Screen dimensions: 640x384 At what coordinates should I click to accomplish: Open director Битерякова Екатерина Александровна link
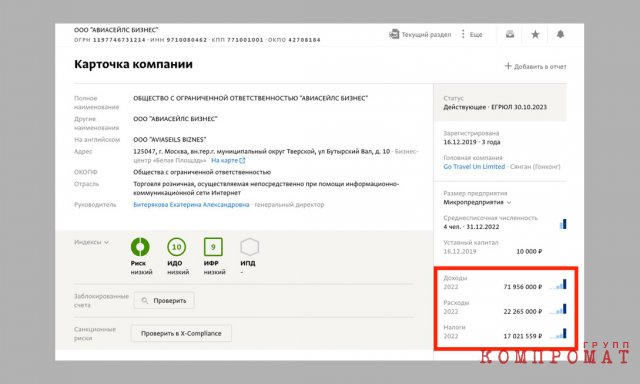tap(191, 204)
